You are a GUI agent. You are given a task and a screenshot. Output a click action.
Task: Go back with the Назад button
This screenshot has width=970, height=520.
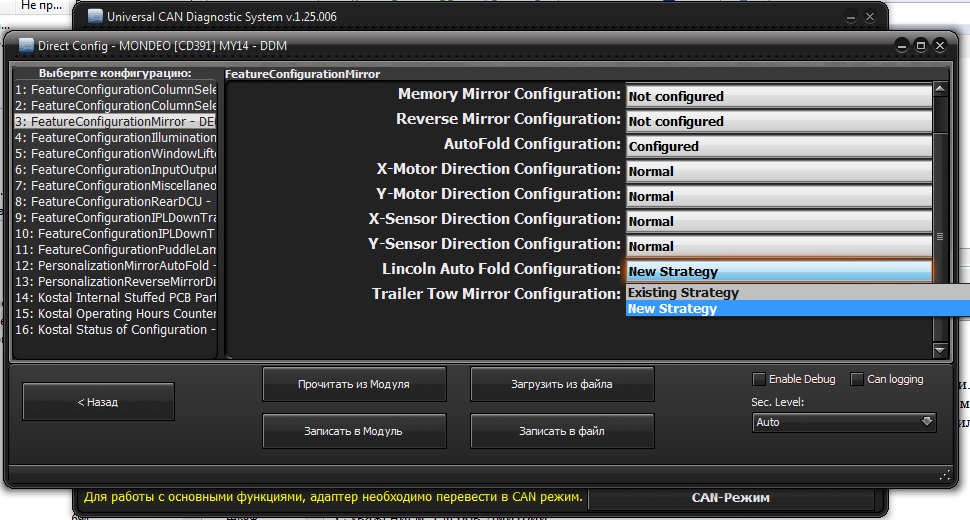[x=98, y=402]
